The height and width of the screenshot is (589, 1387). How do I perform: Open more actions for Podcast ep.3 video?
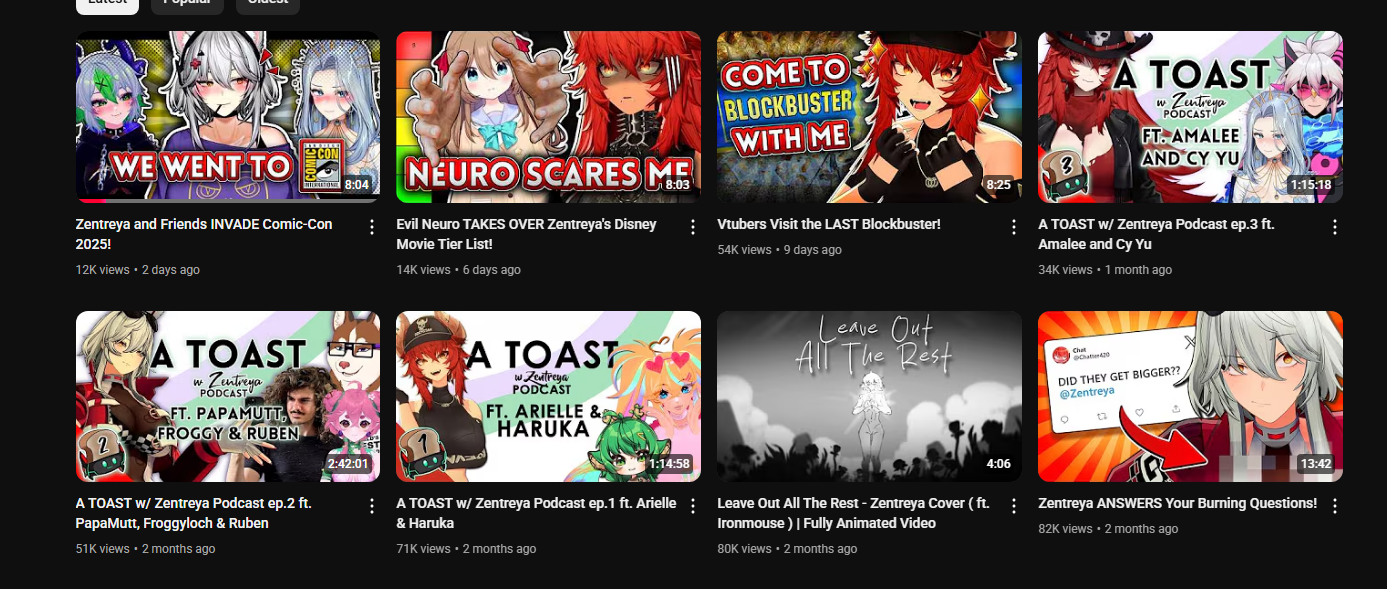point(1334,227)
